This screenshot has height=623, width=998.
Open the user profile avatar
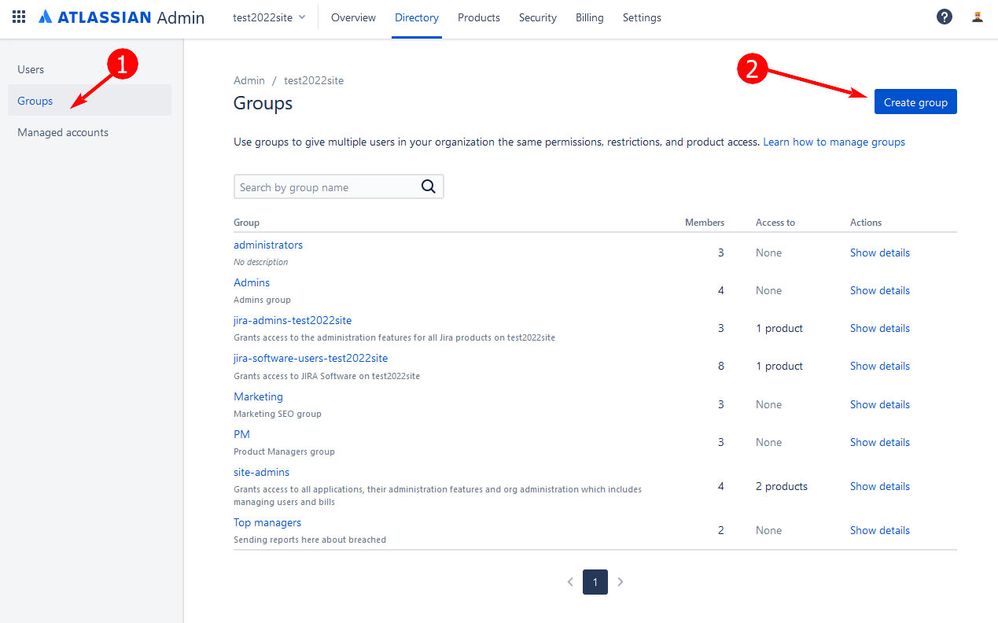[977, 17]
